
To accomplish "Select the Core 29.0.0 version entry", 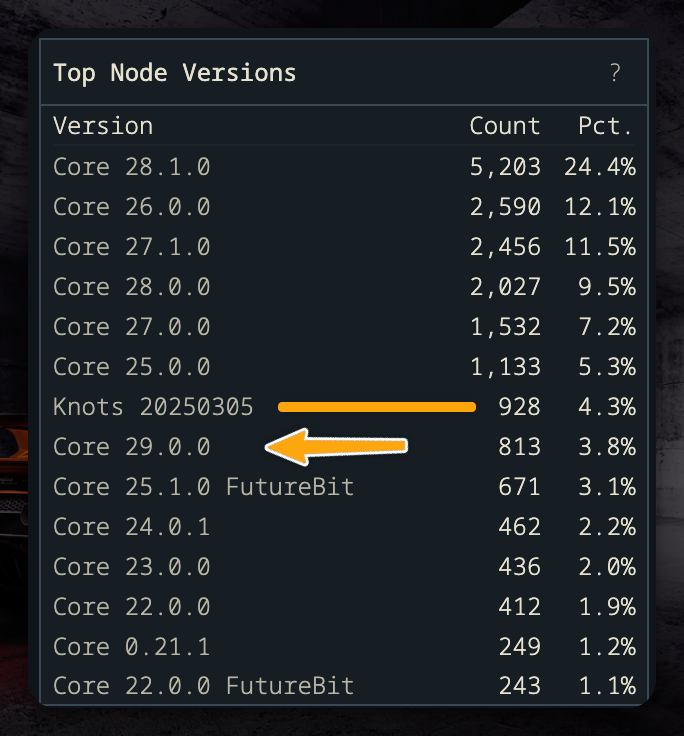I will tap(131, 446).
